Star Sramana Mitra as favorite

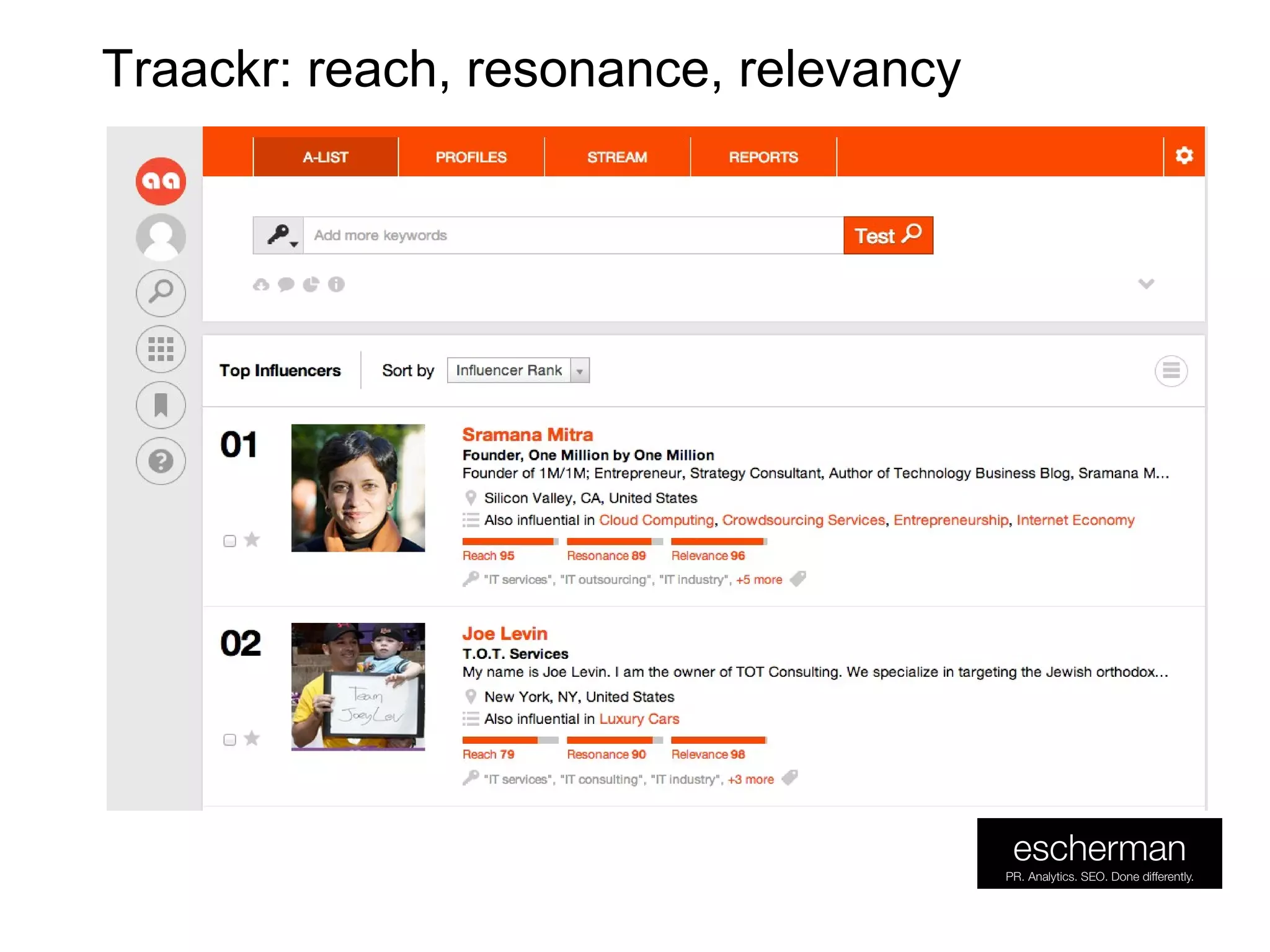(x=252, y=540)
